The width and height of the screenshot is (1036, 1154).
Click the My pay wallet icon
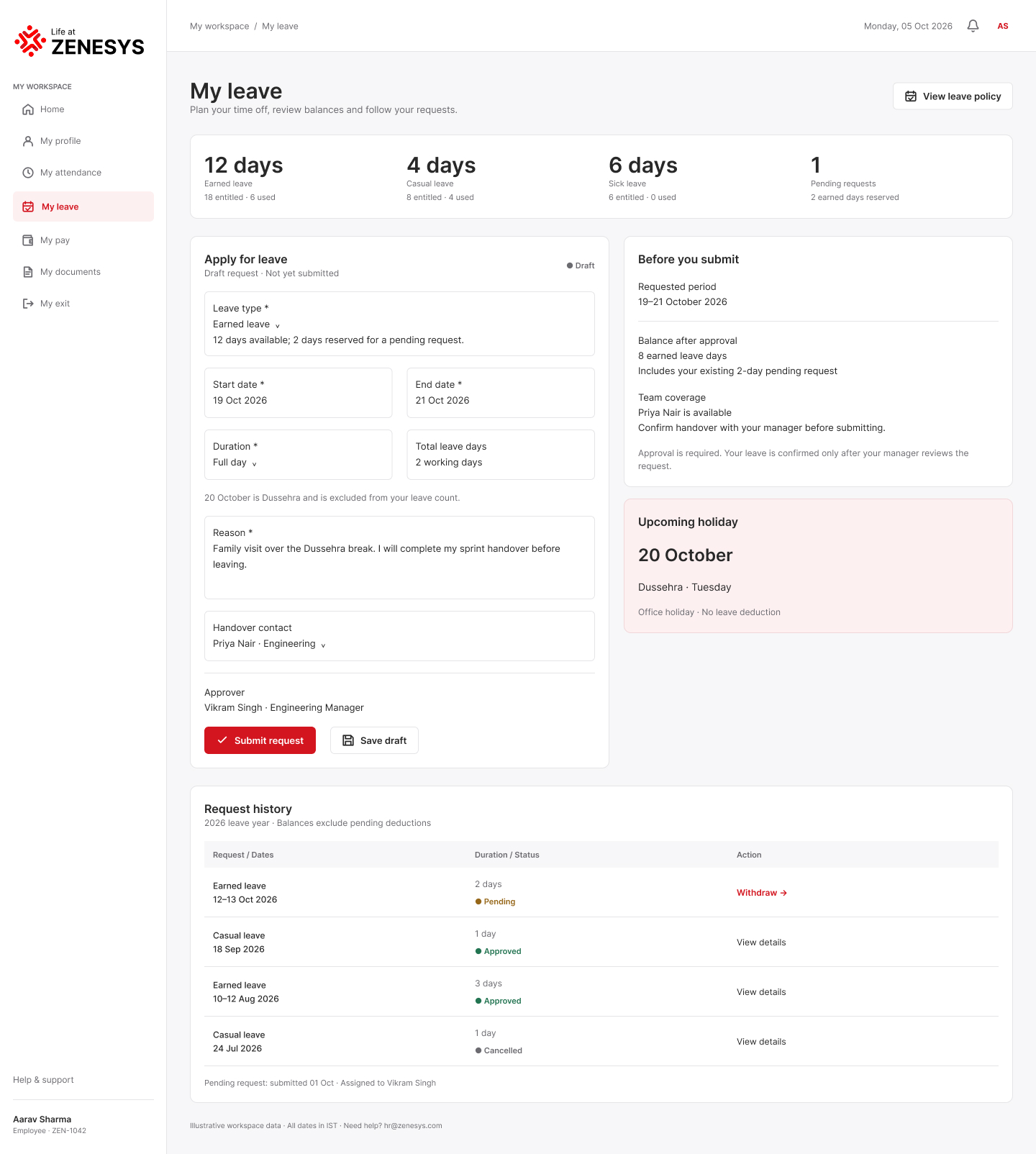tap(28, 240)
